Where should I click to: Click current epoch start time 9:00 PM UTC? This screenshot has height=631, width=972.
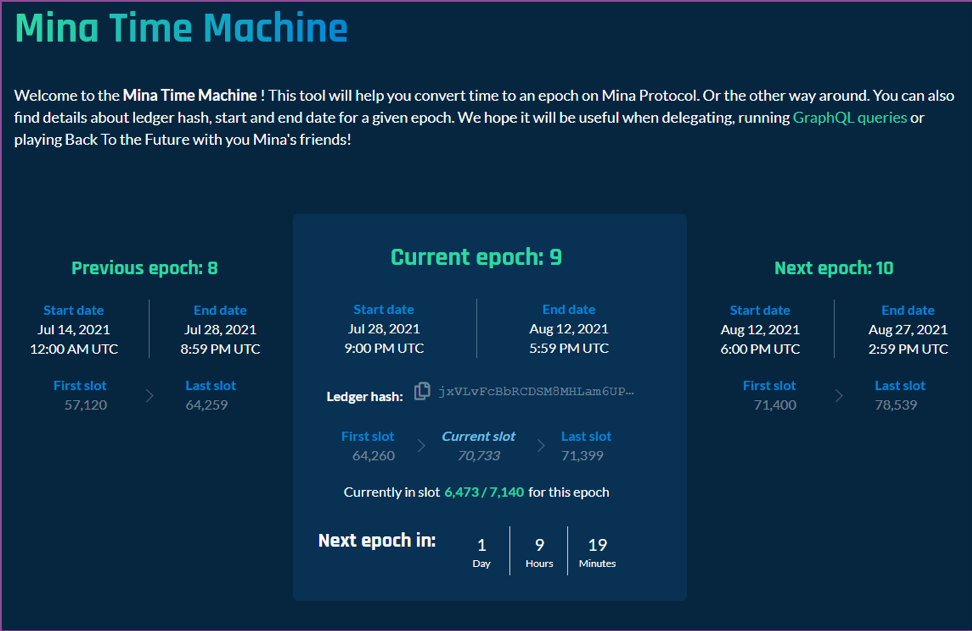coord(384,348)
